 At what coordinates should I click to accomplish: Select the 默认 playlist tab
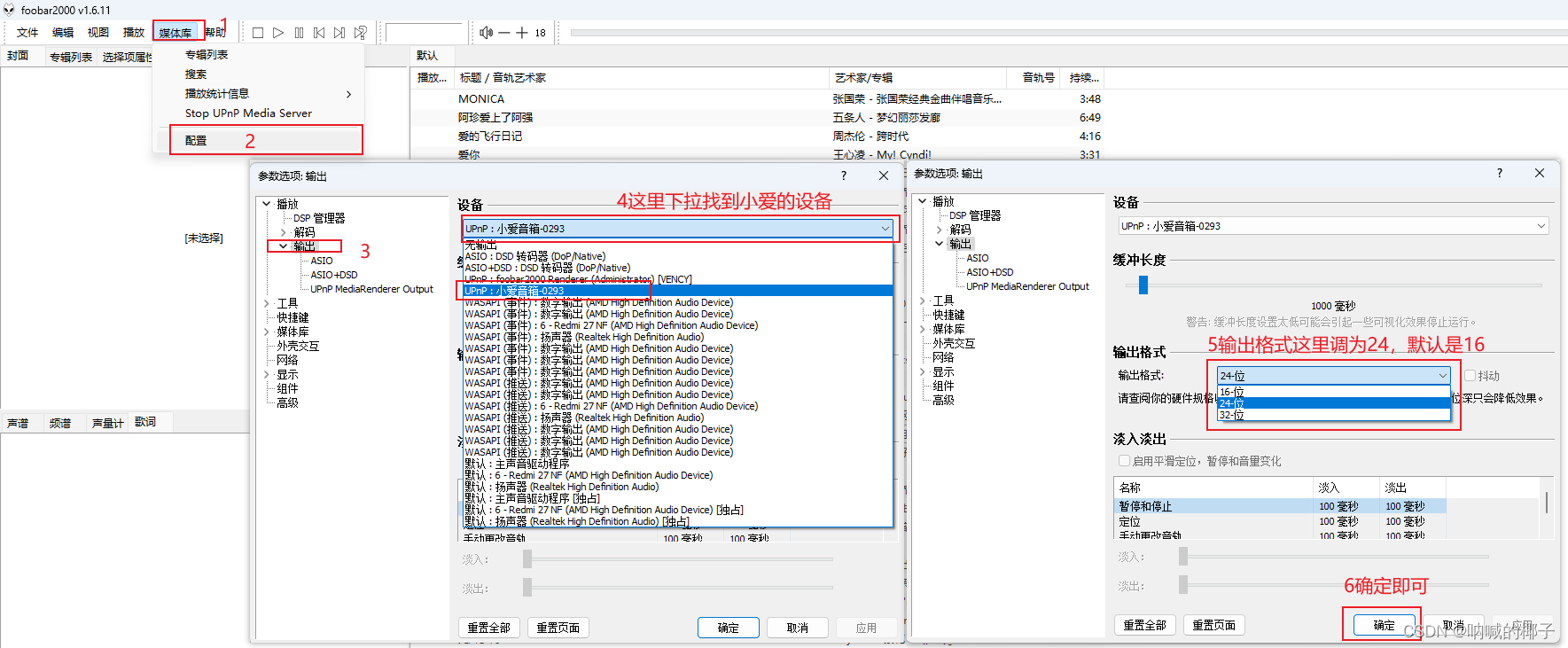point(427,56)
